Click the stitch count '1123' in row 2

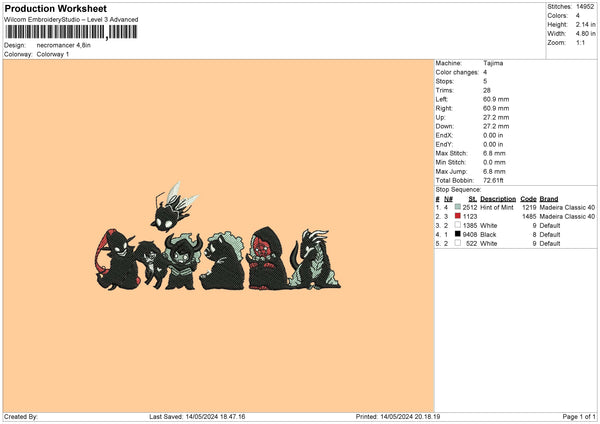coord(470,217)
